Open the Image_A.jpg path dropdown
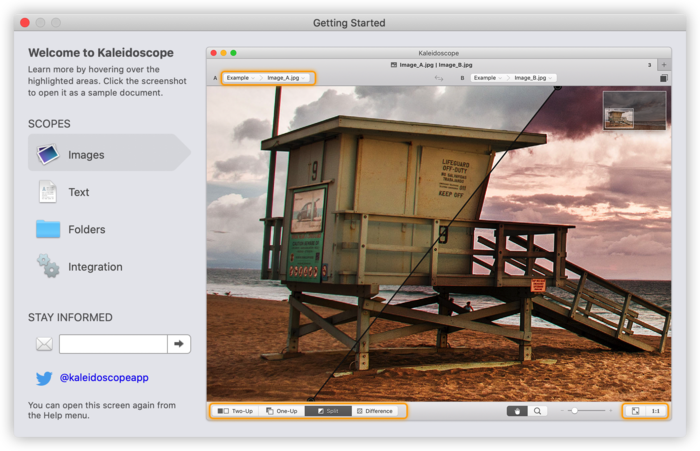Image resolution: width=700 pixels, height=451 pixels. pos(286,78)
